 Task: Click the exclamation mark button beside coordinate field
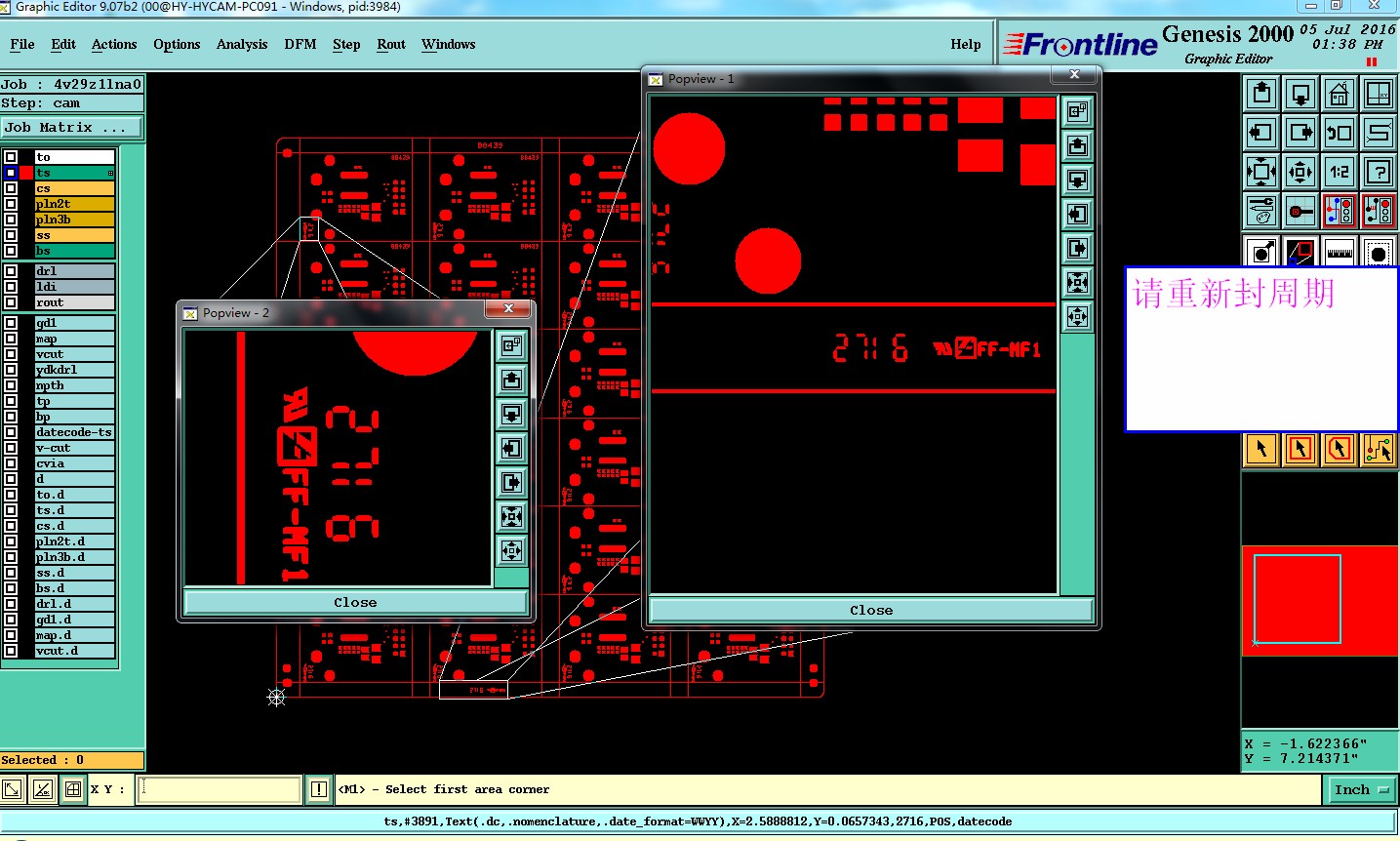pos(318,789)
